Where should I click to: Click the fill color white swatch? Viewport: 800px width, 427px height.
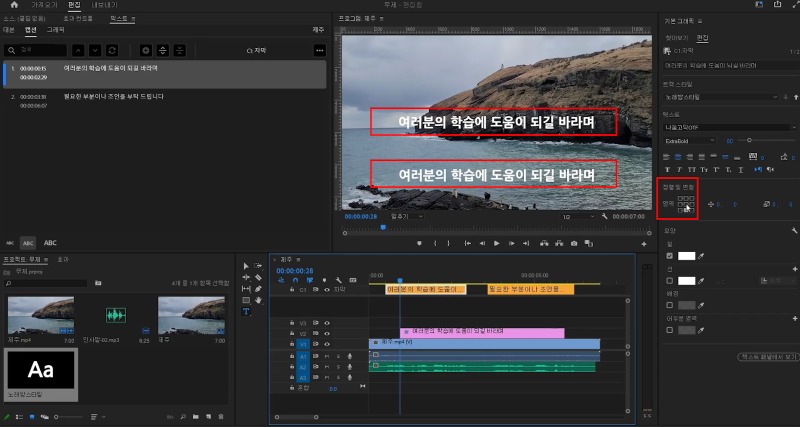pos(686,256)
